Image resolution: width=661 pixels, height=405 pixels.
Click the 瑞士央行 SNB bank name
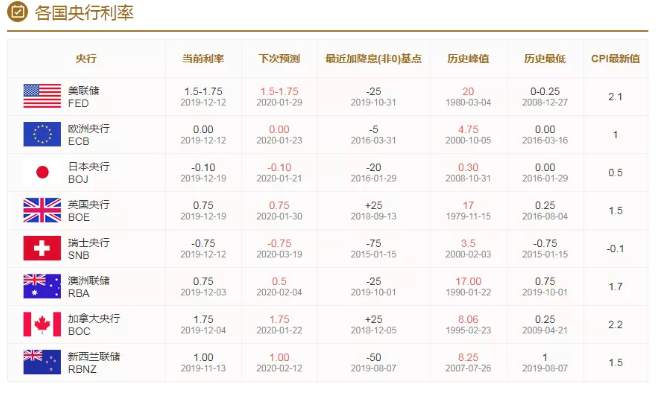[89, 248]
